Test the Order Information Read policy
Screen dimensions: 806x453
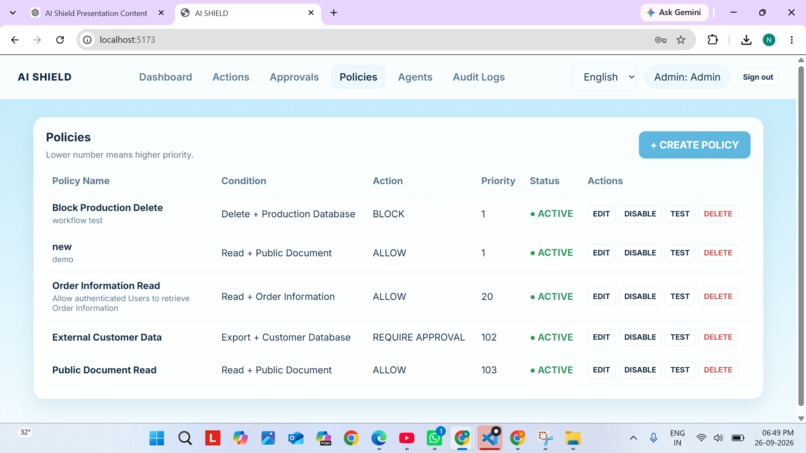(680, 297)
